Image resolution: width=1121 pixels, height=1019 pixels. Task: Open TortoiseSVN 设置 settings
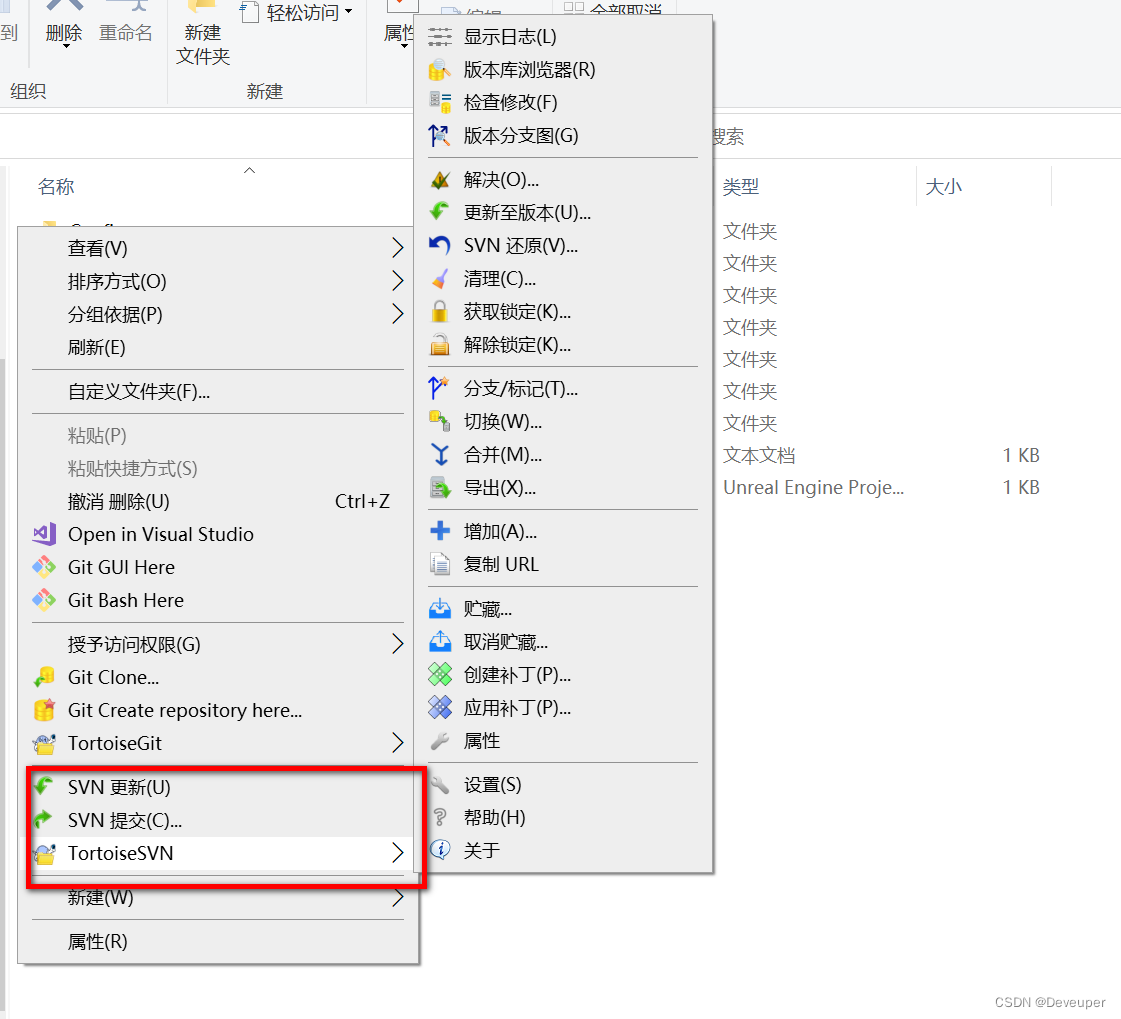[493, 784]
